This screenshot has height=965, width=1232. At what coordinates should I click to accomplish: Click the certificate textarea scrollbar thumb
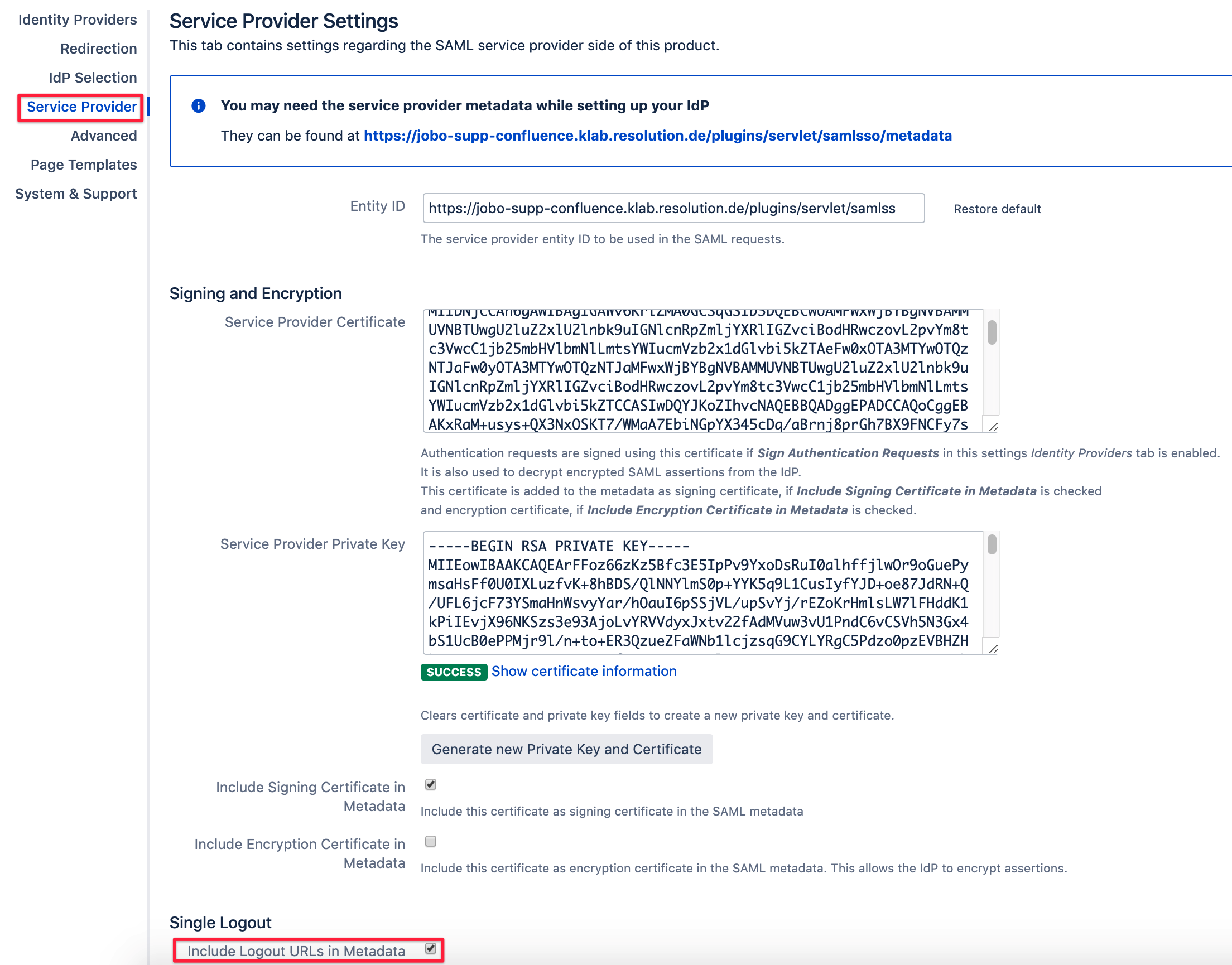click(x=992, y=332)
